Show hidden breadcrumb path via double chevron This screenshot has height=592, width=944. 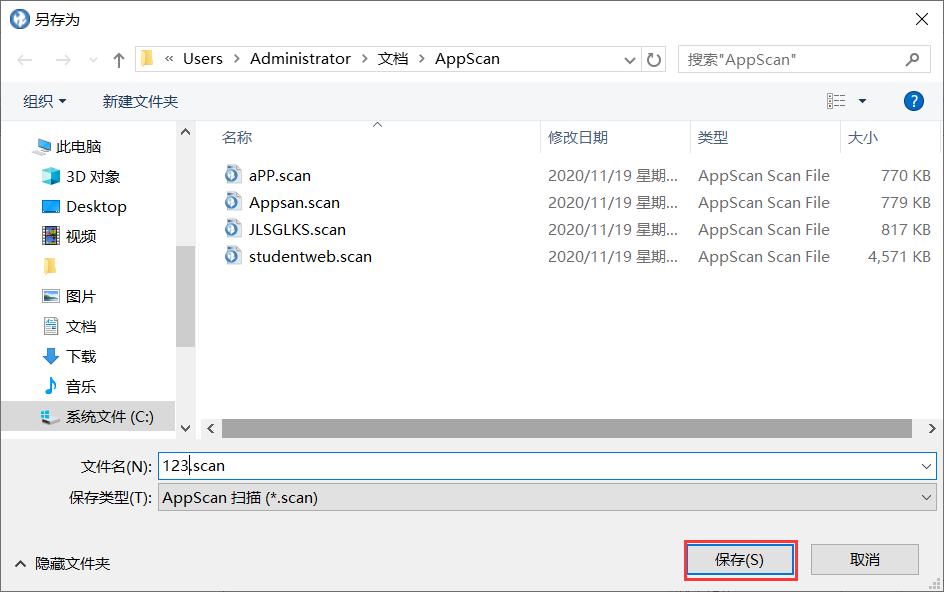coord(169,59)
